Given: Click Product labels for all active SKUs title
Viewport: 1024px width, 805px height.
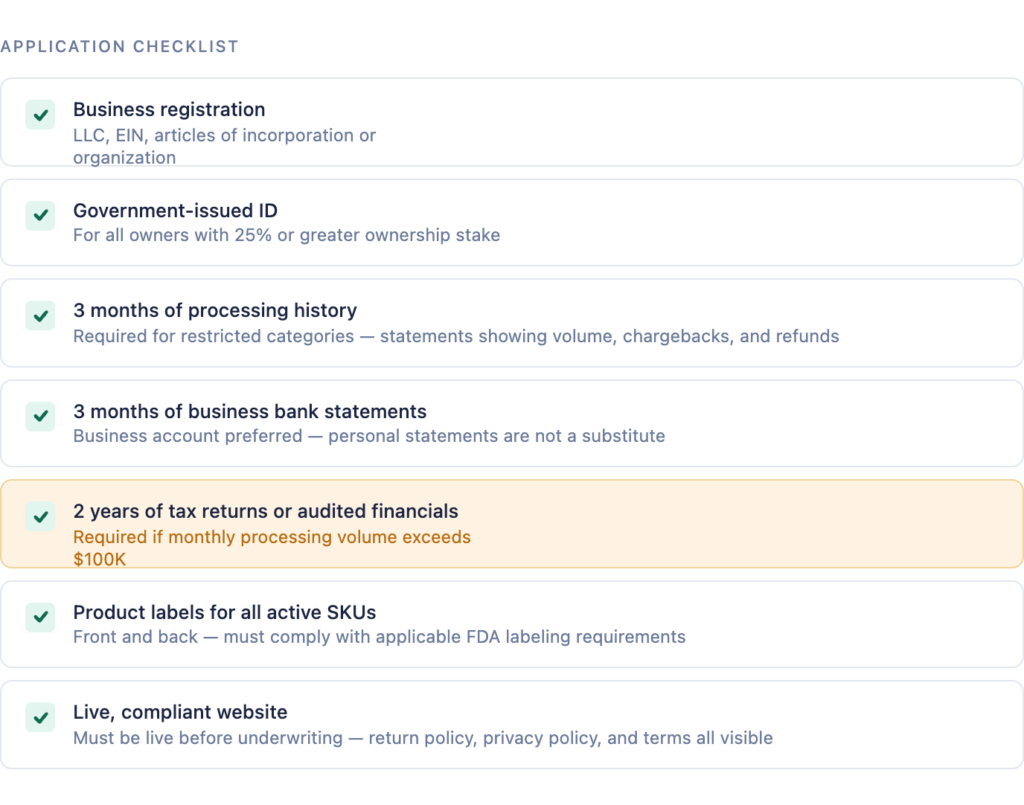Looking at the screenshot, I should [225, 613].
